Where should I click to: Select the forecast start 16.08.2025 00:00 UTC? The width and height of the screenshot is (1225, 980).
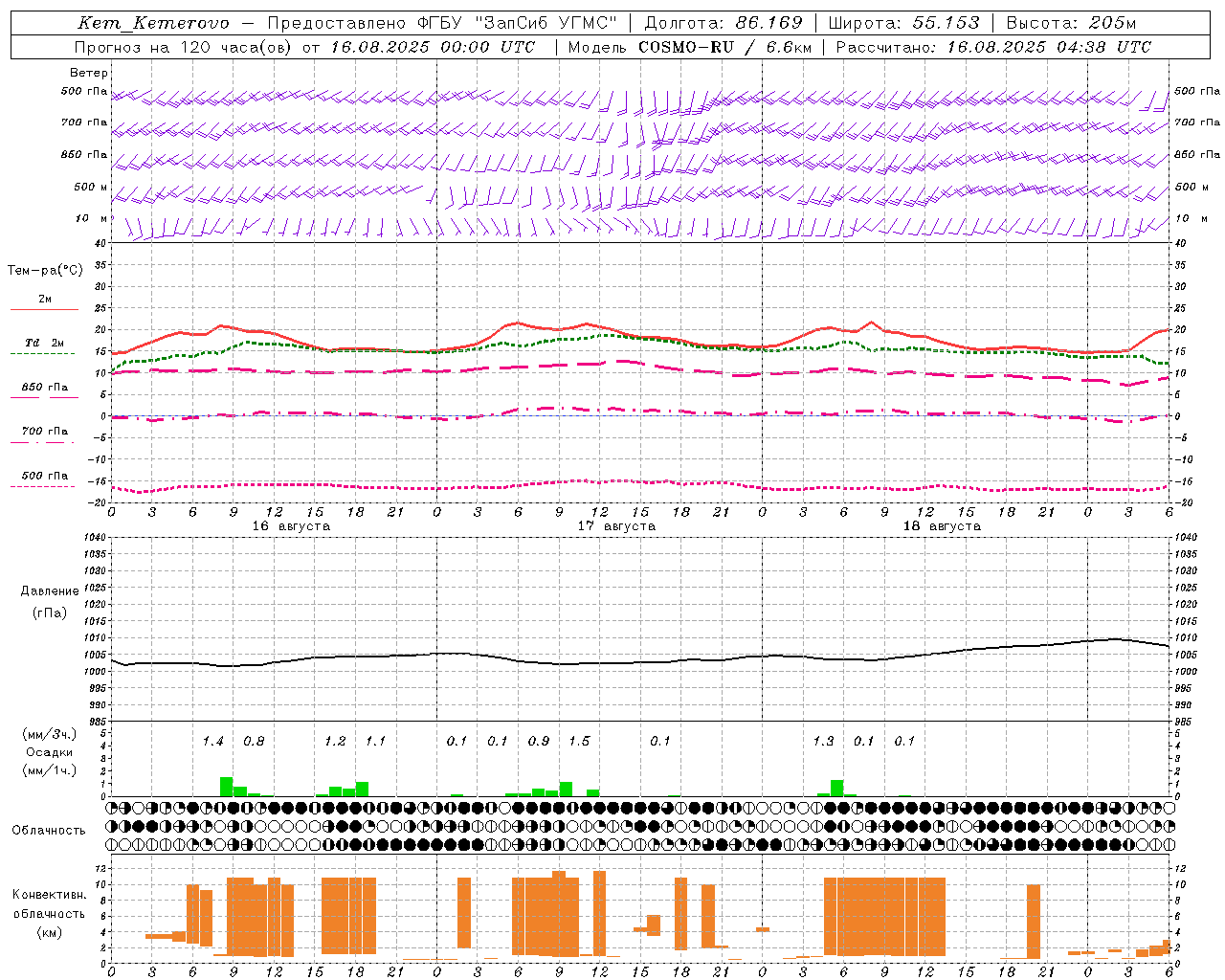433,47
